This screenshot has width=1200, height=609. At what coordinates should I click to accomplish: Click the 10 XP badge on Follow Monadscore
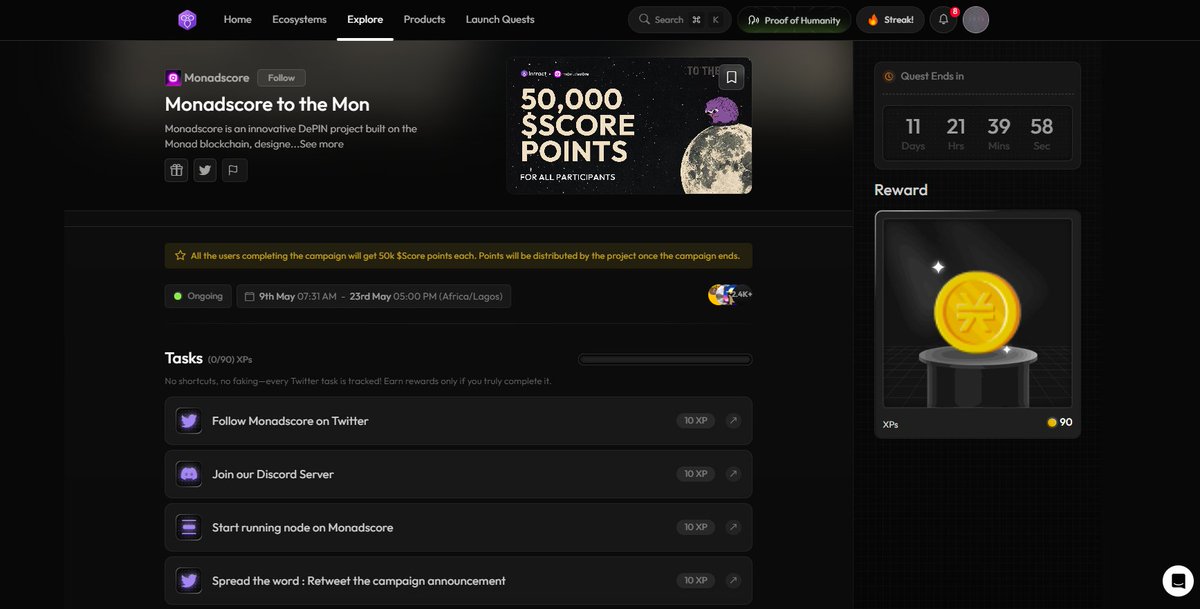click(x=695, y=421)
